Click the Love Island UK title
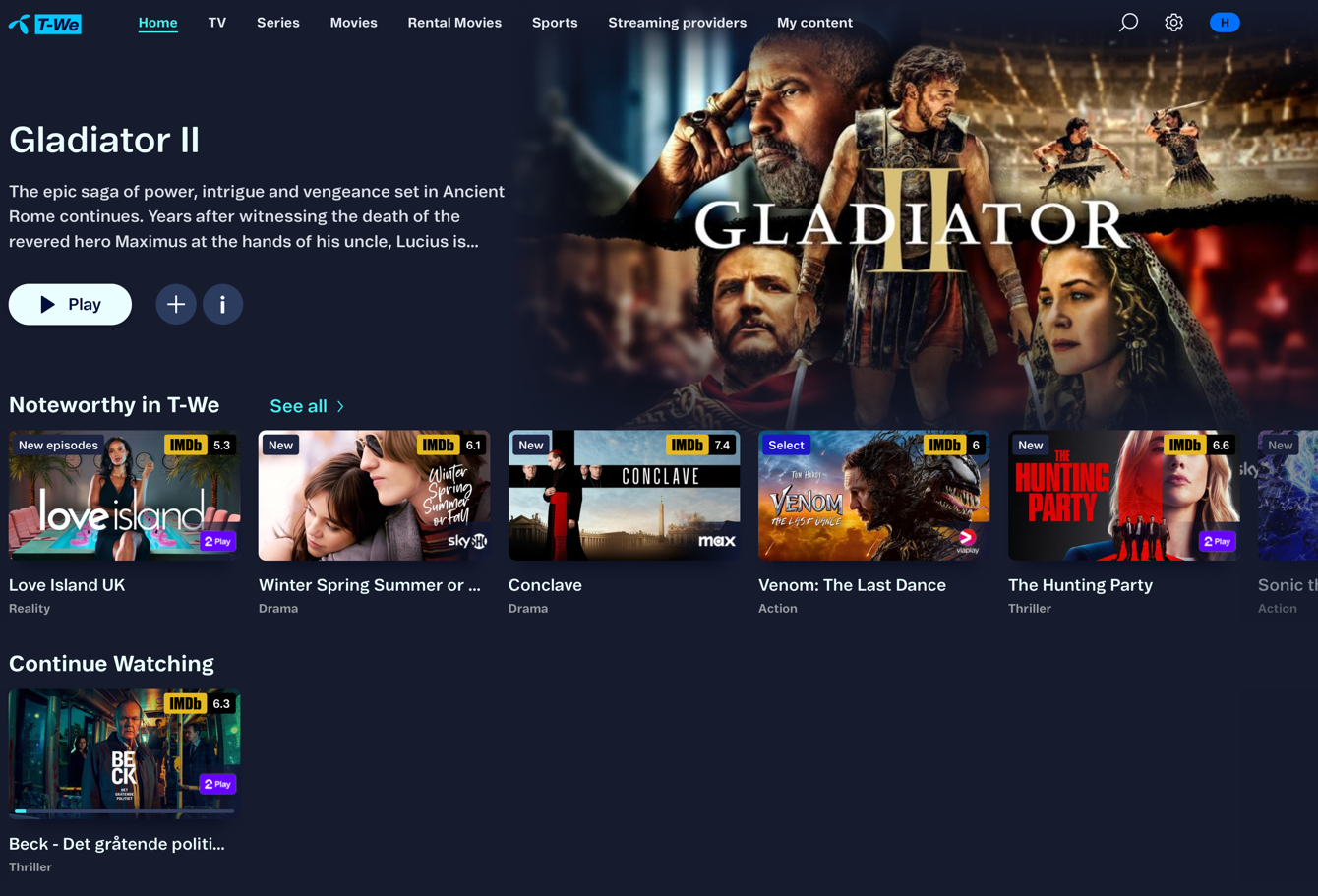 pyautogui.click(x=67, y=585)
